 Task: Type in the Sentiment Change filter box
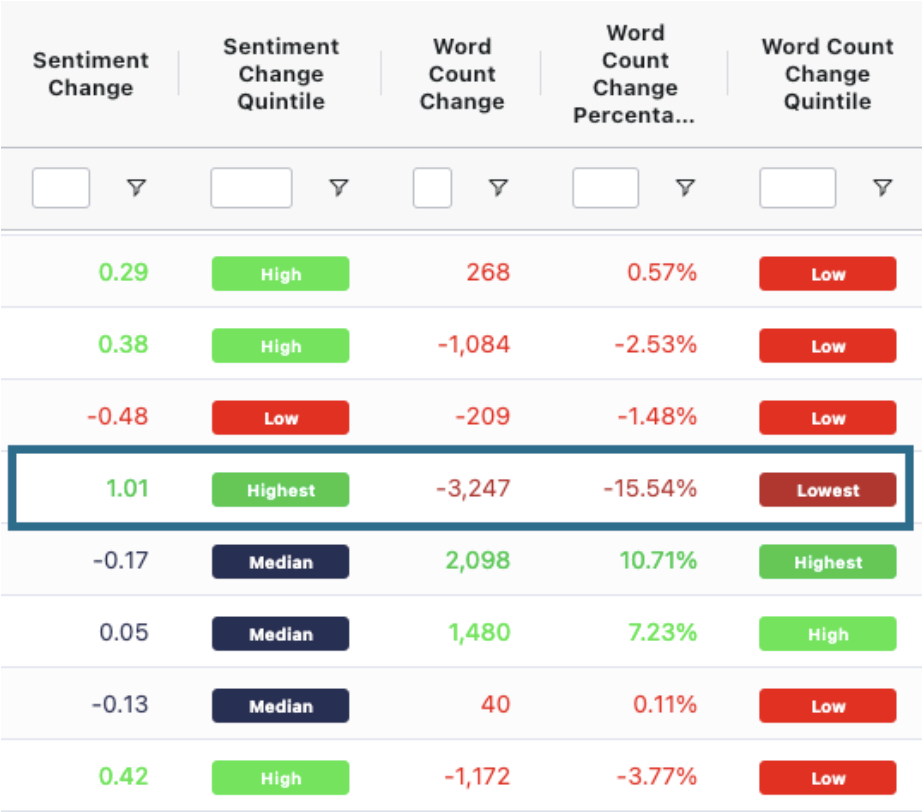coord(61,187)
